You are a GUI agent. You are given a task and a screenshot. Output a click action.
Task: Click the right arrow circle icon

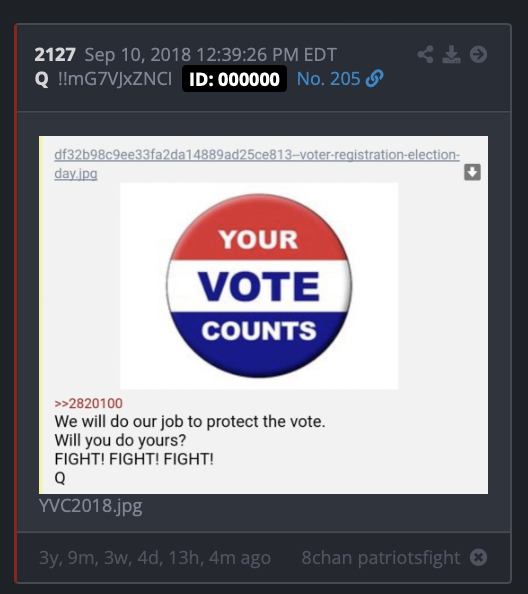click(478, 54)
